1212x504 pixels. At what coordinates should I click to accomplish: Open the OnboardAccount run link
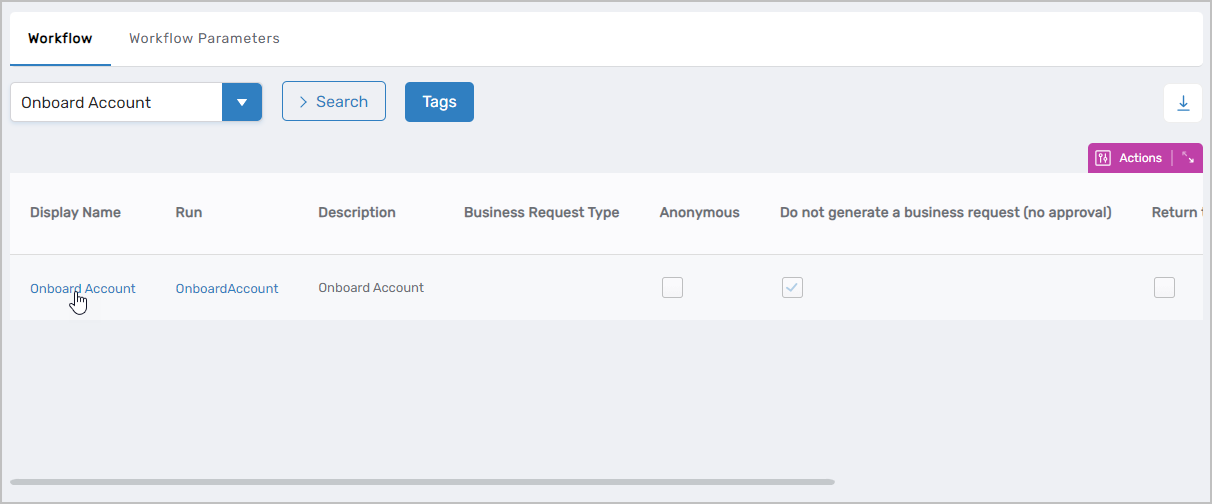(x=227, y=288)
